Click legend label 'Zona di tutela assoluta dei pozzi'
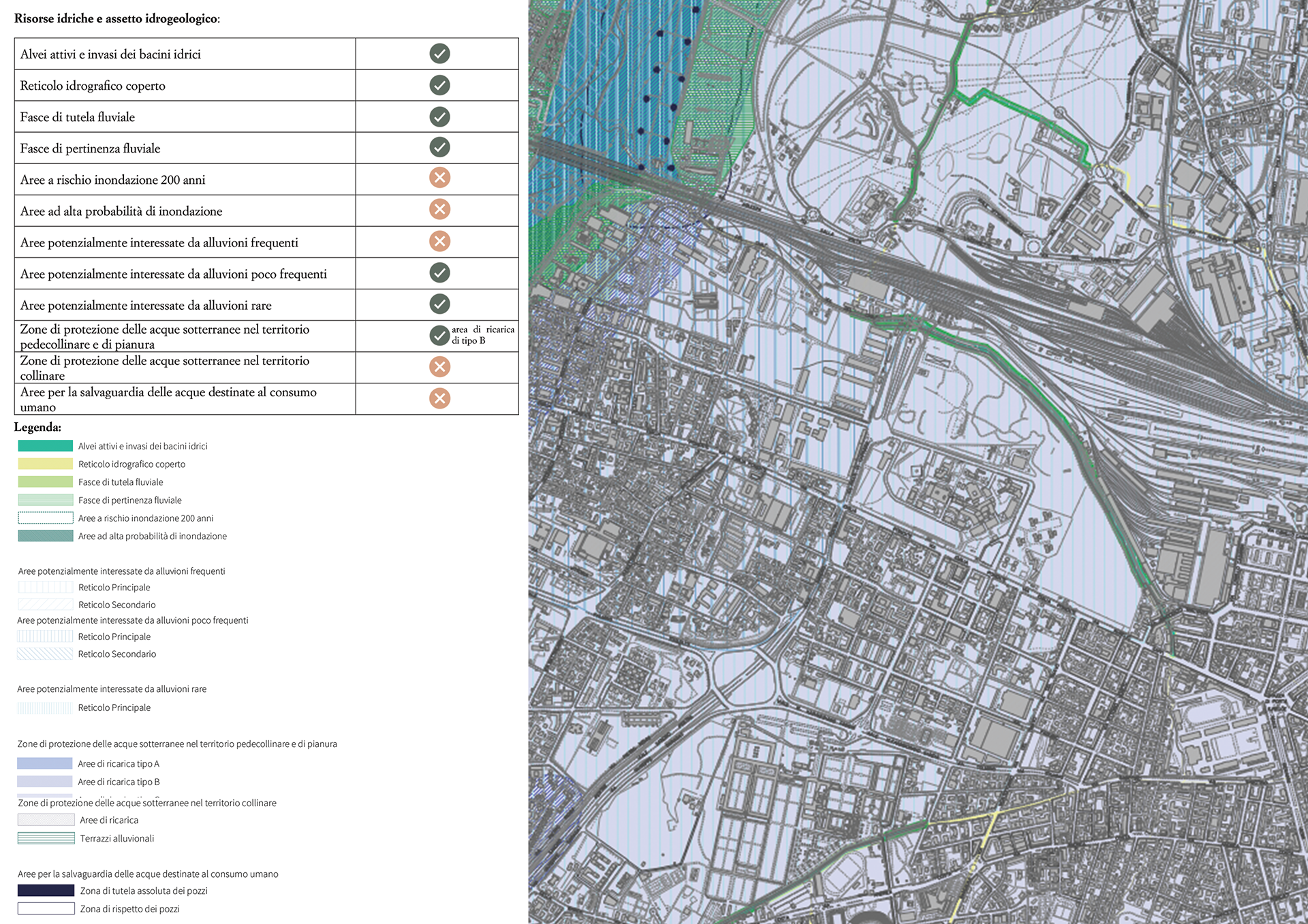Image resolution: width=1308 pixels, height=924 pixels. click(x=144, y=891)
